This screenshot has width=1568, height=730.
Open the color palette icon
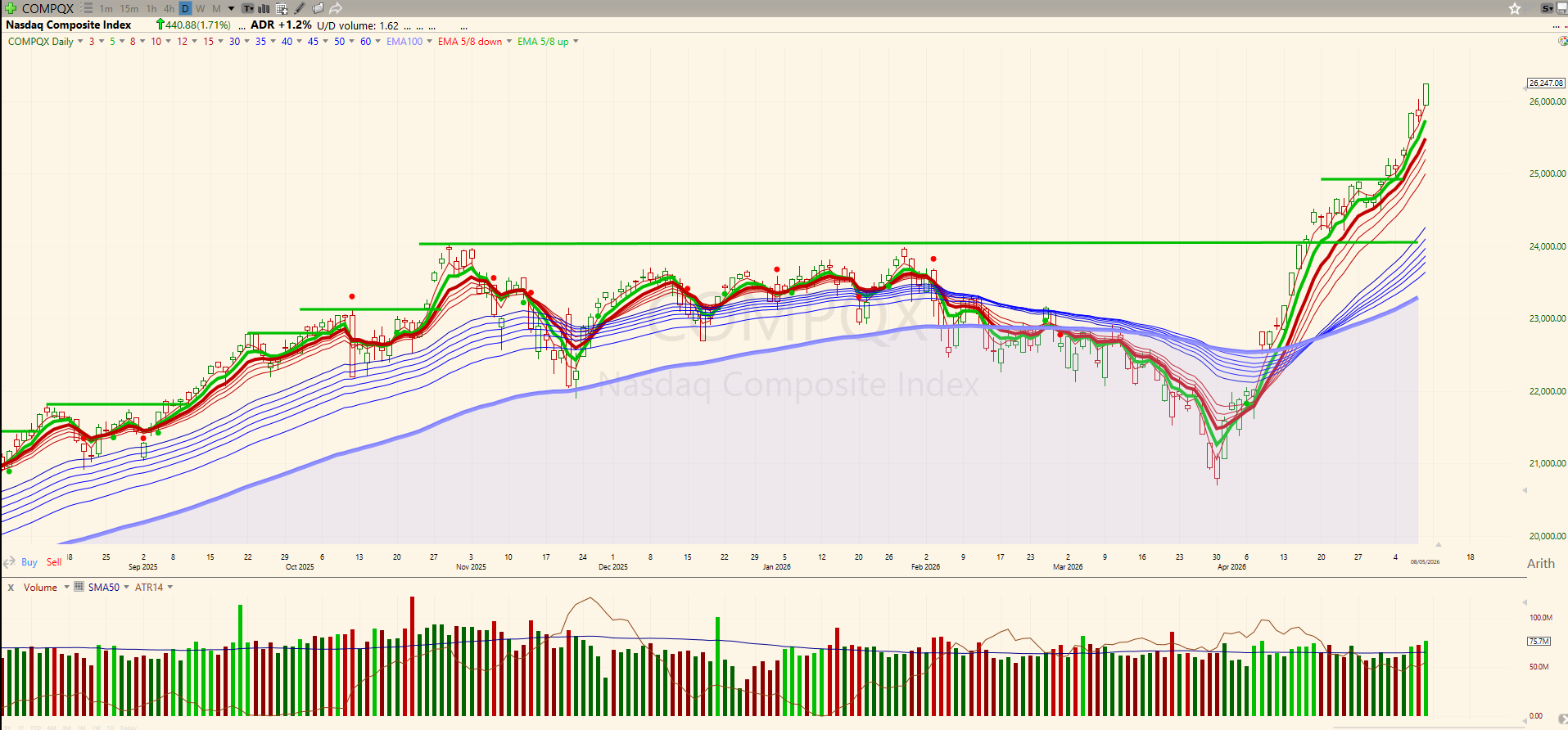pos(1563,41)
